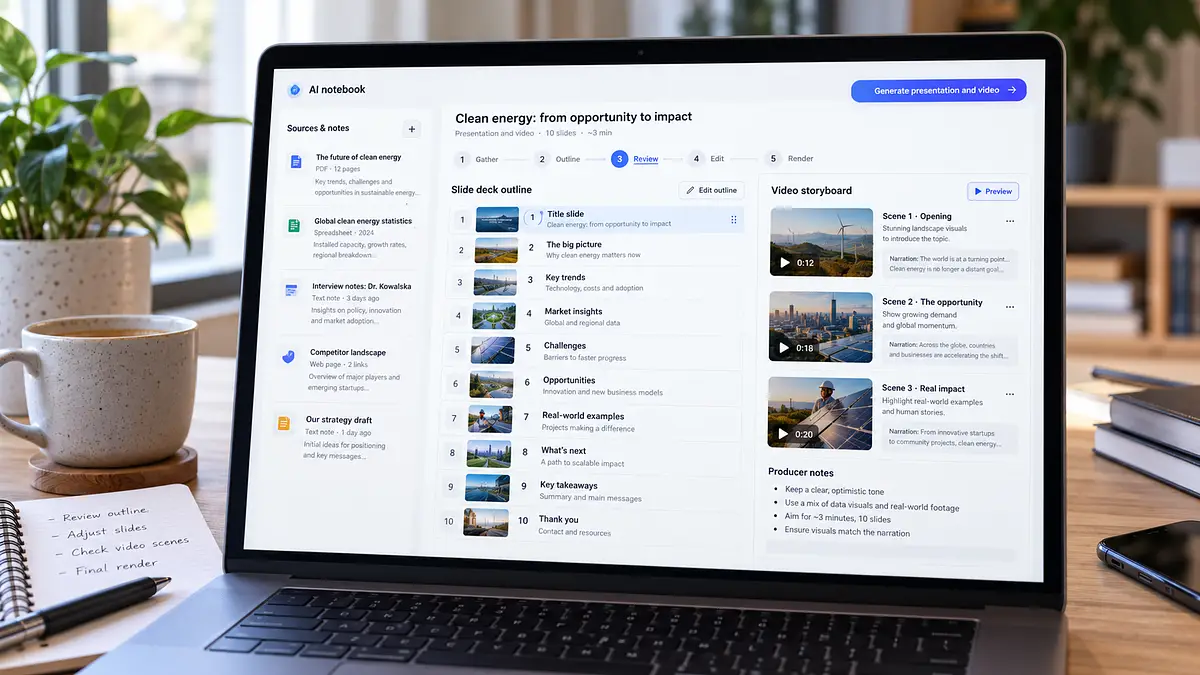Click the 'Sources & notes' heading
Viewport: 1200px width, 675px height.
pos(318,128)
